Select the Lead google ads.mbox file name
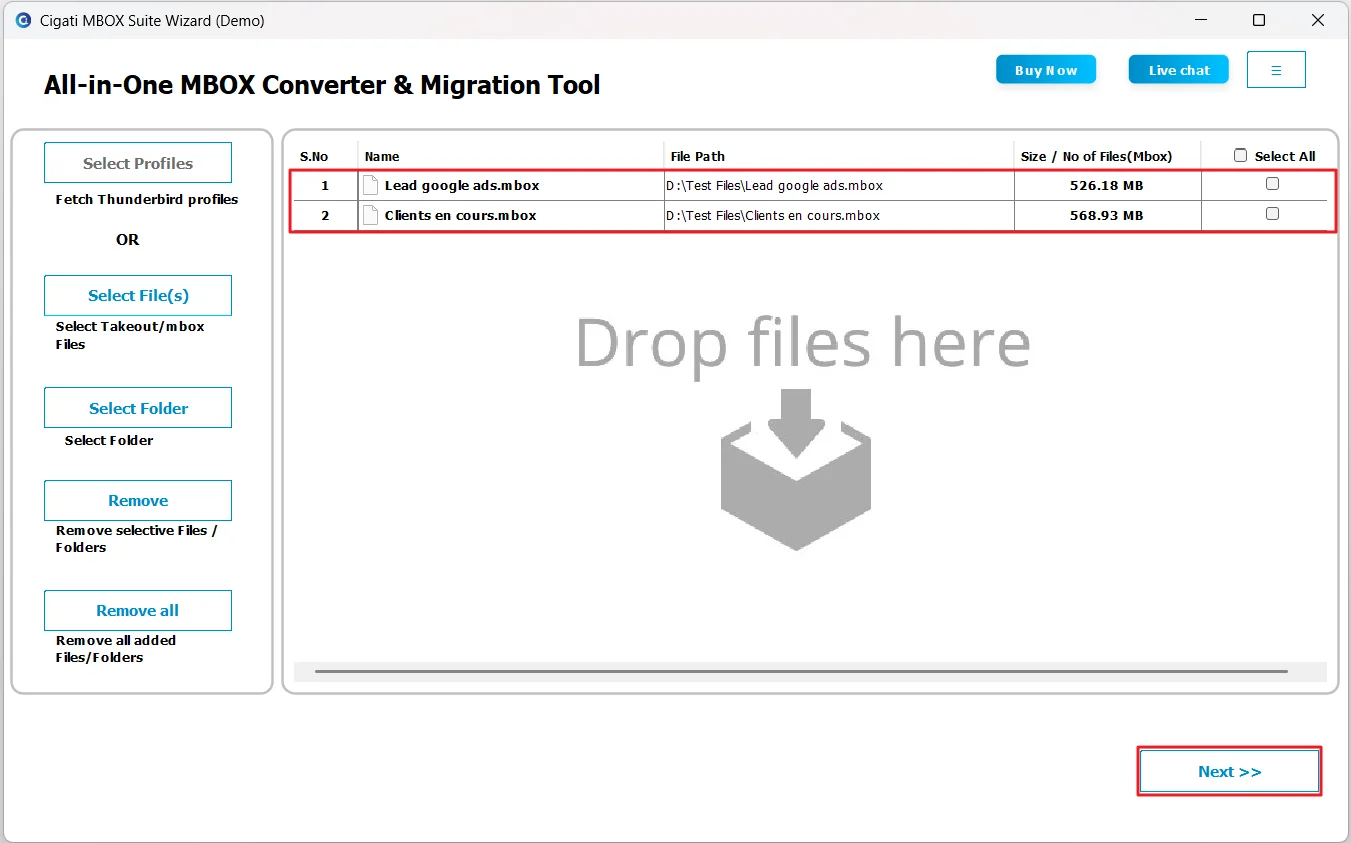The height and width of the screenshot is (843, 1351). tap(462, 185)
